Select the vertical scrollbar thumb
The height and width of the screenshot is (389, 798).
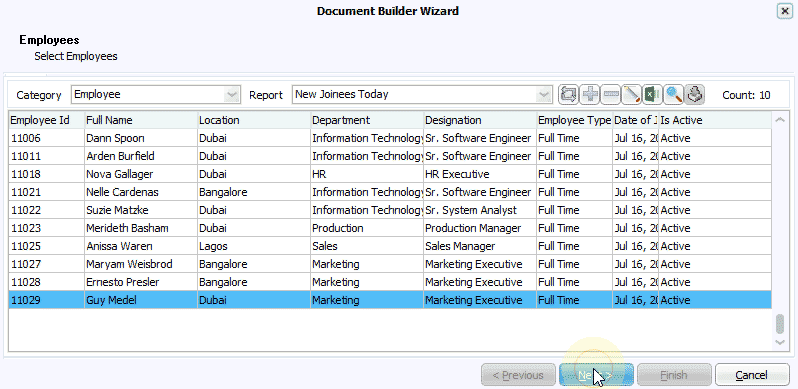pos(780,324)
